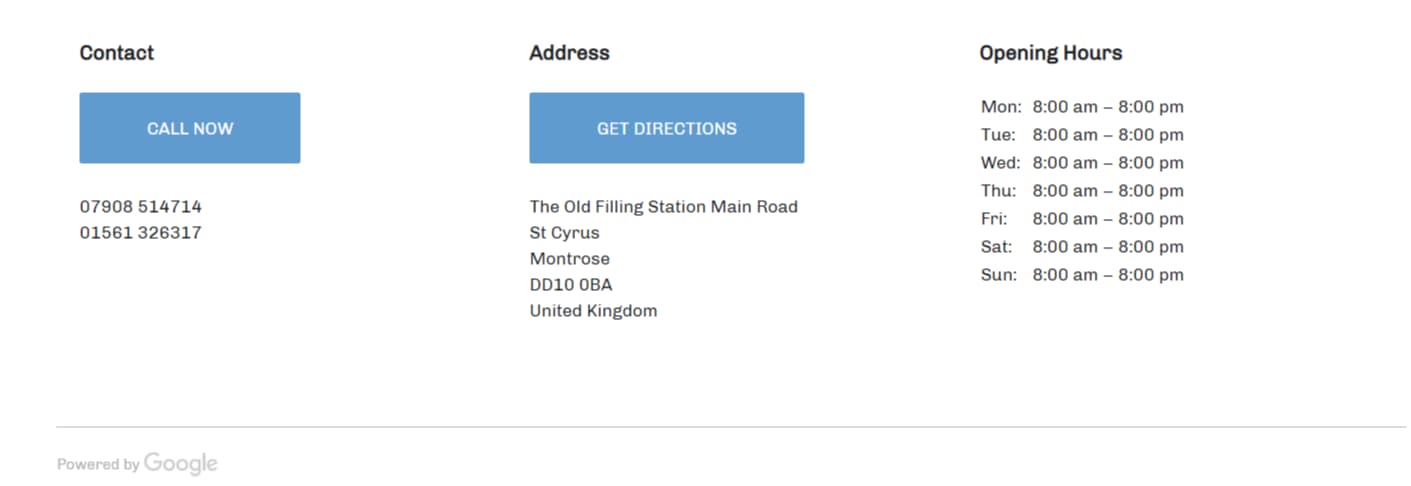The height and width of the screenshot is (486, 1411).
Task: Click the Google logo in footer
Action: pos(180,463)
